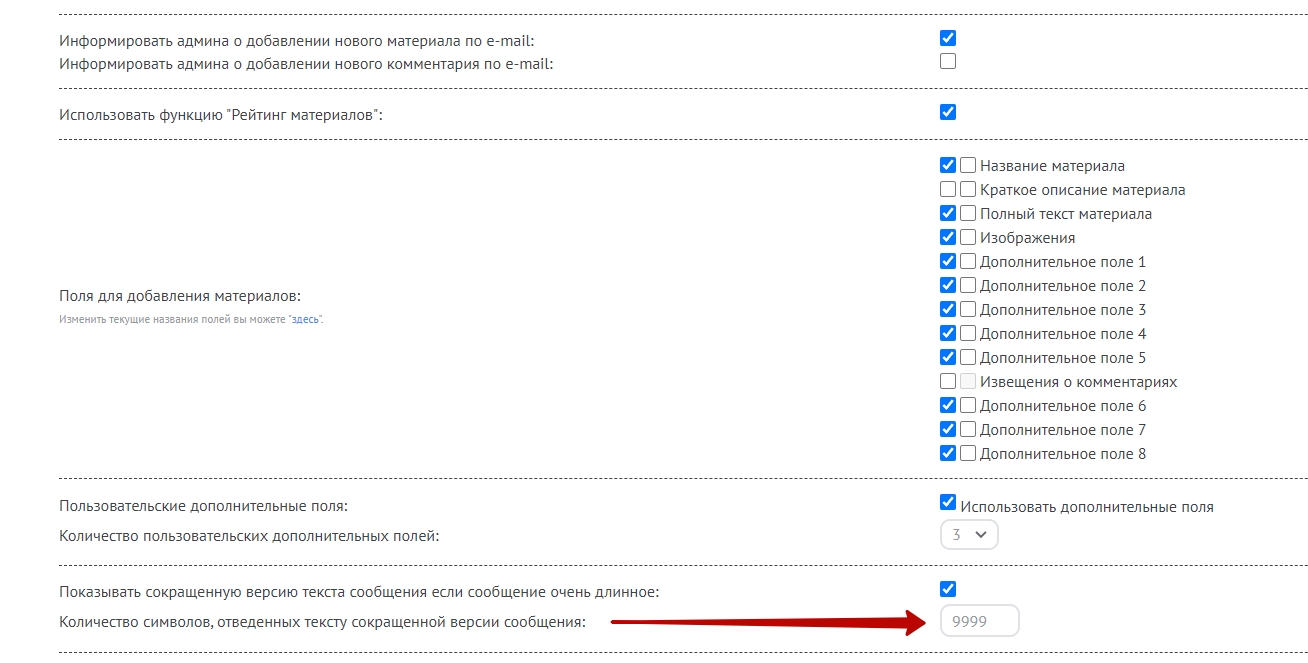Disable showing shortened version of long messages
The width and height of the screenshot is (1308, 663).
(x=948, y=589)
